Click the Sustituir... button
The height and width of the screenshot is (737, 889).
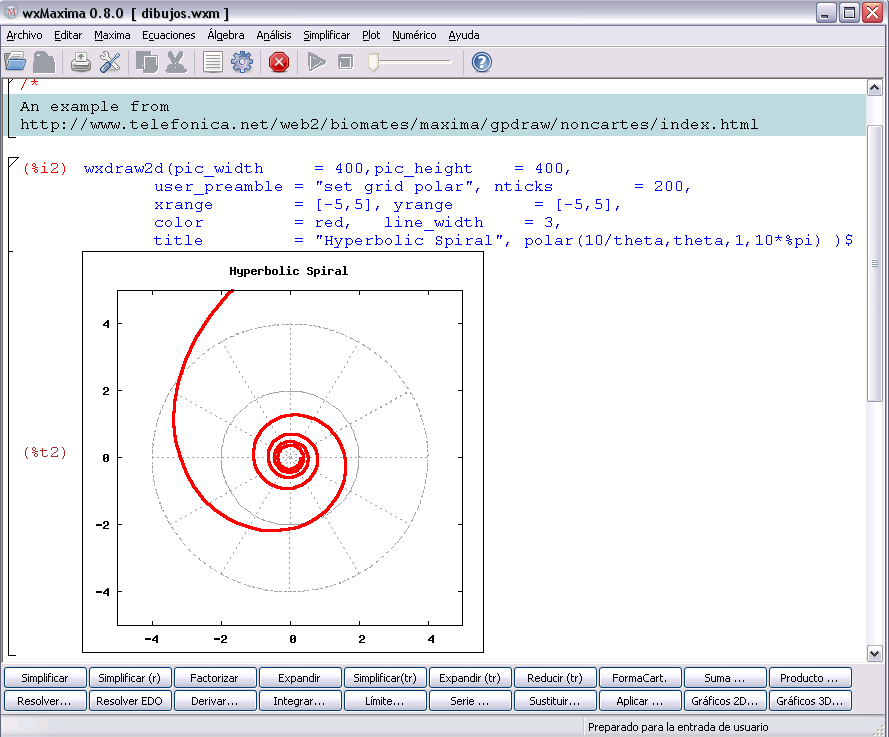555,701
